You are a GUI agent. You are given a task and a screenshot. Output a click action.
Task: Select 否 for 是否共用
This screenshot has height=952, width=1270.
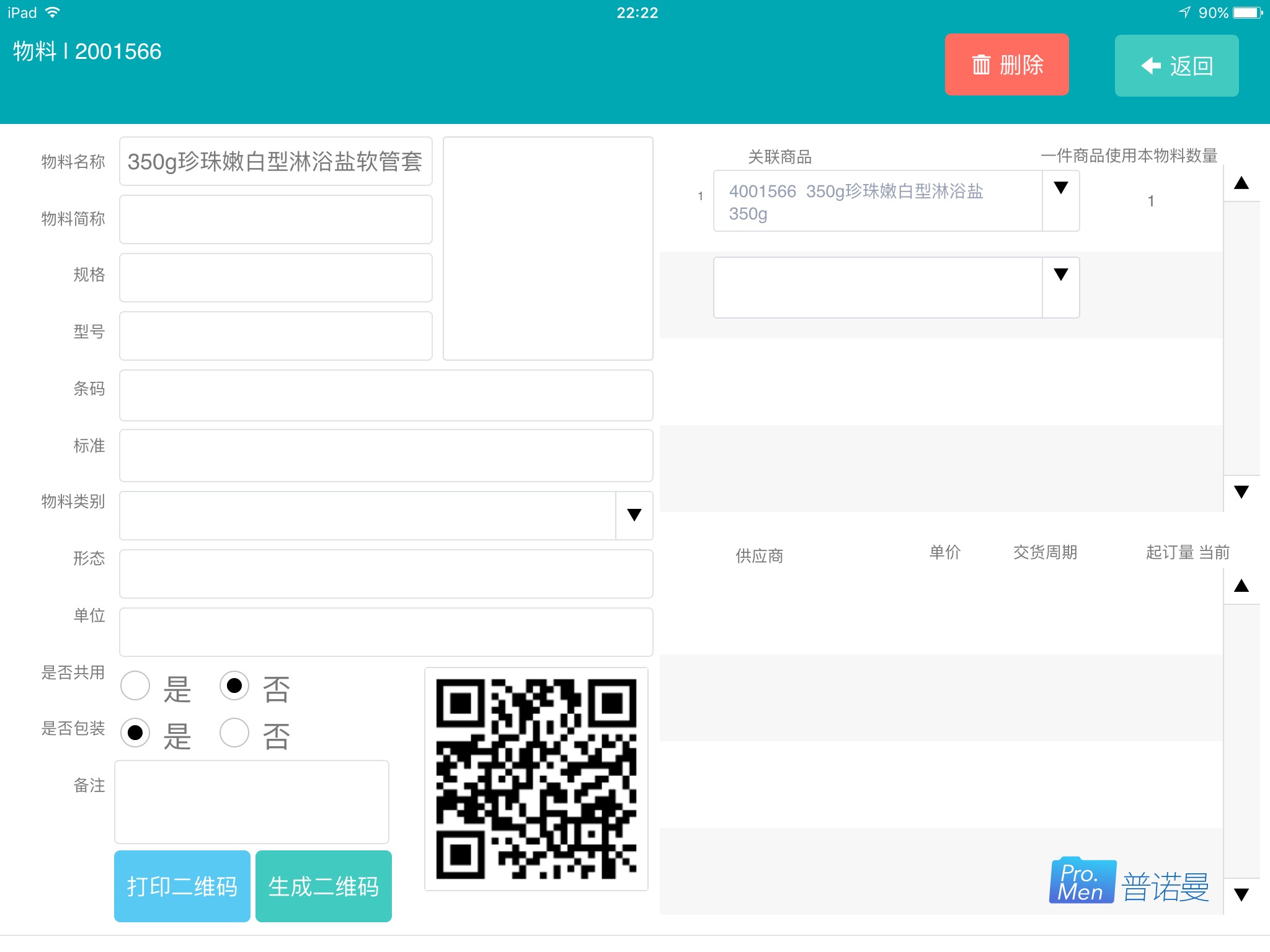[x=234, y=685]
